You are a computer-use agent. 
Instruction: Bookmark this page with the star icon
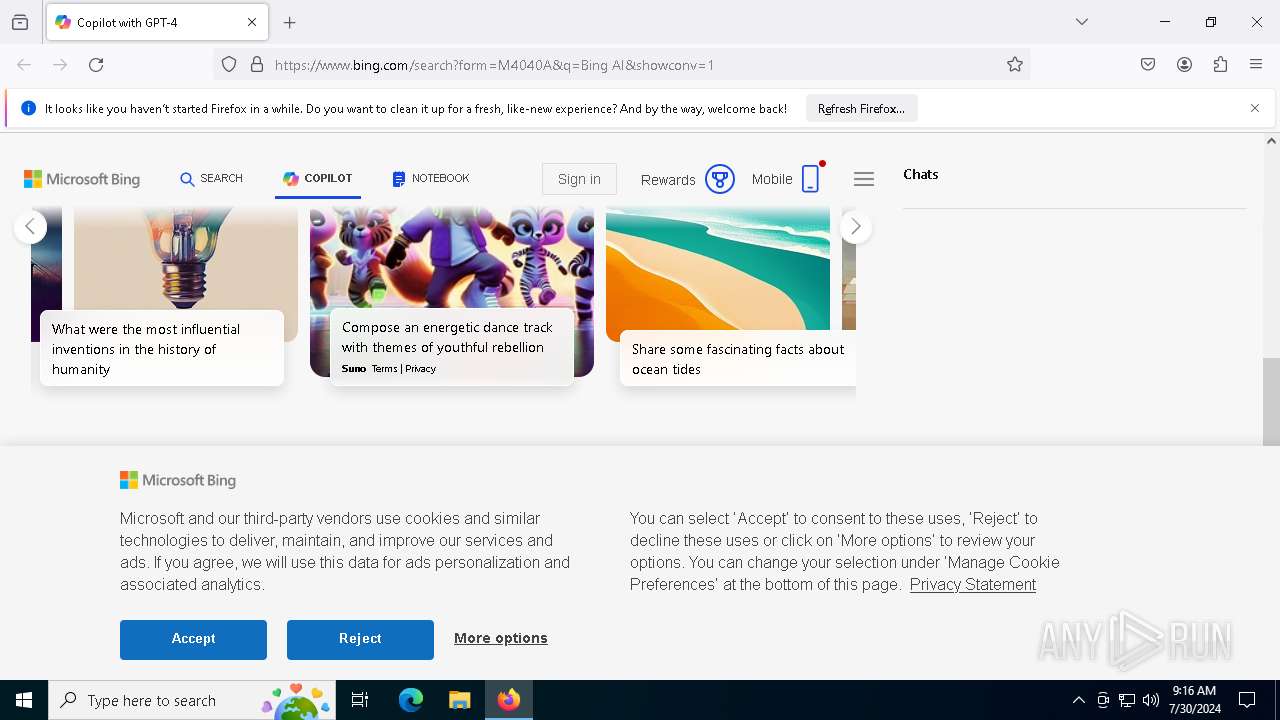(1015, 65)
